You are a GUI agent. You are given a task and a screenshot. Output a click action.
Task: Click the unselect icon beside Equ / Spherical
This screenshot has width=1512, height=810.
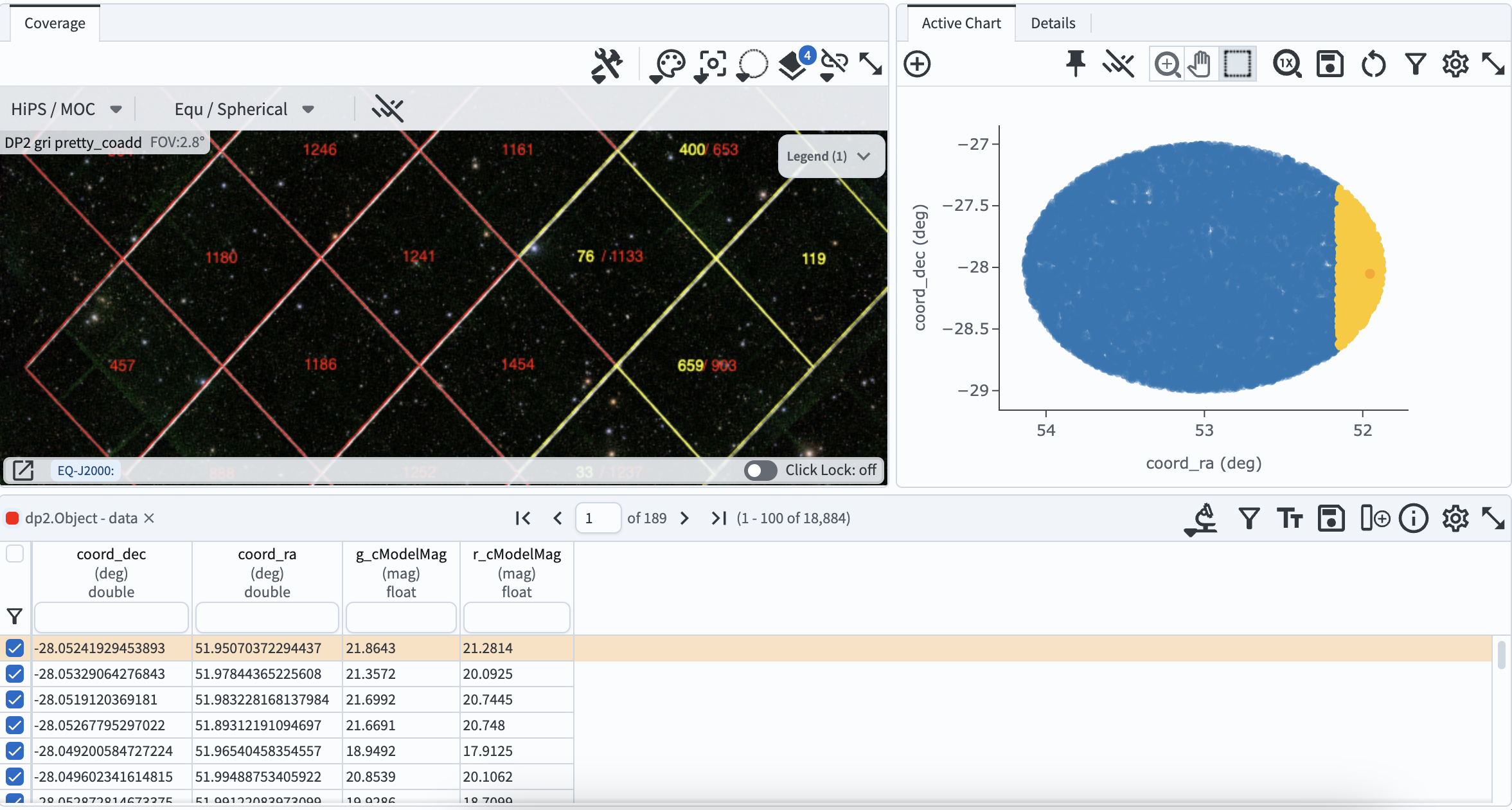[x=387, y=109]
